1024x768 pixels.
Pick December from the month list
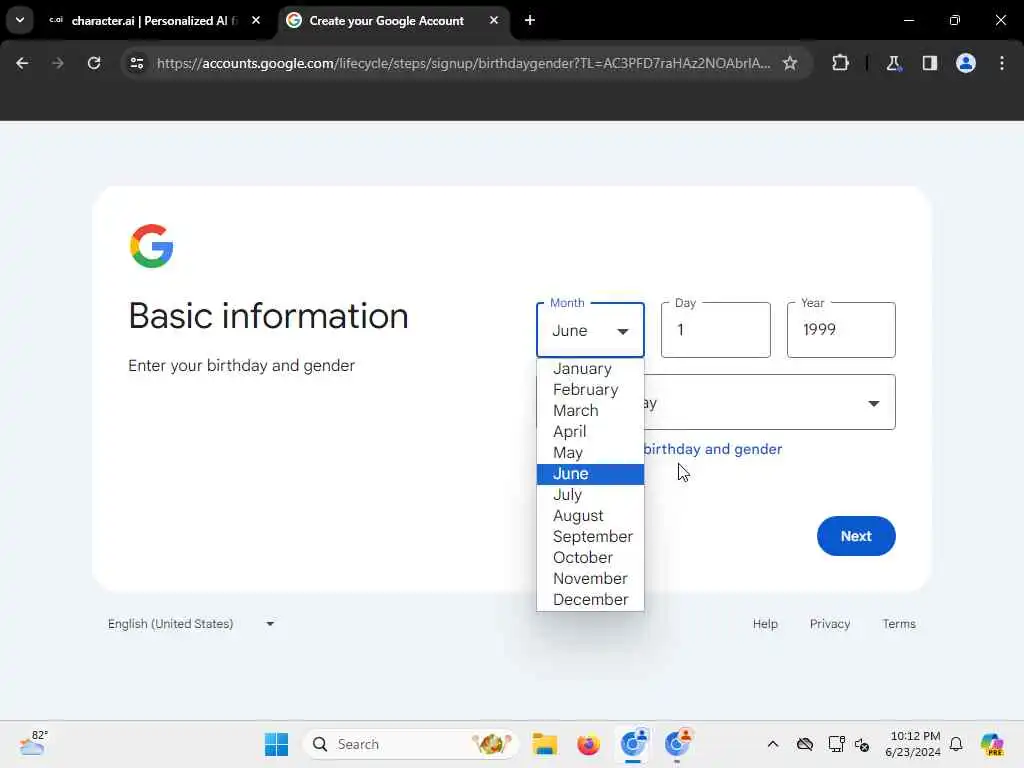click(x=590, y=599)
